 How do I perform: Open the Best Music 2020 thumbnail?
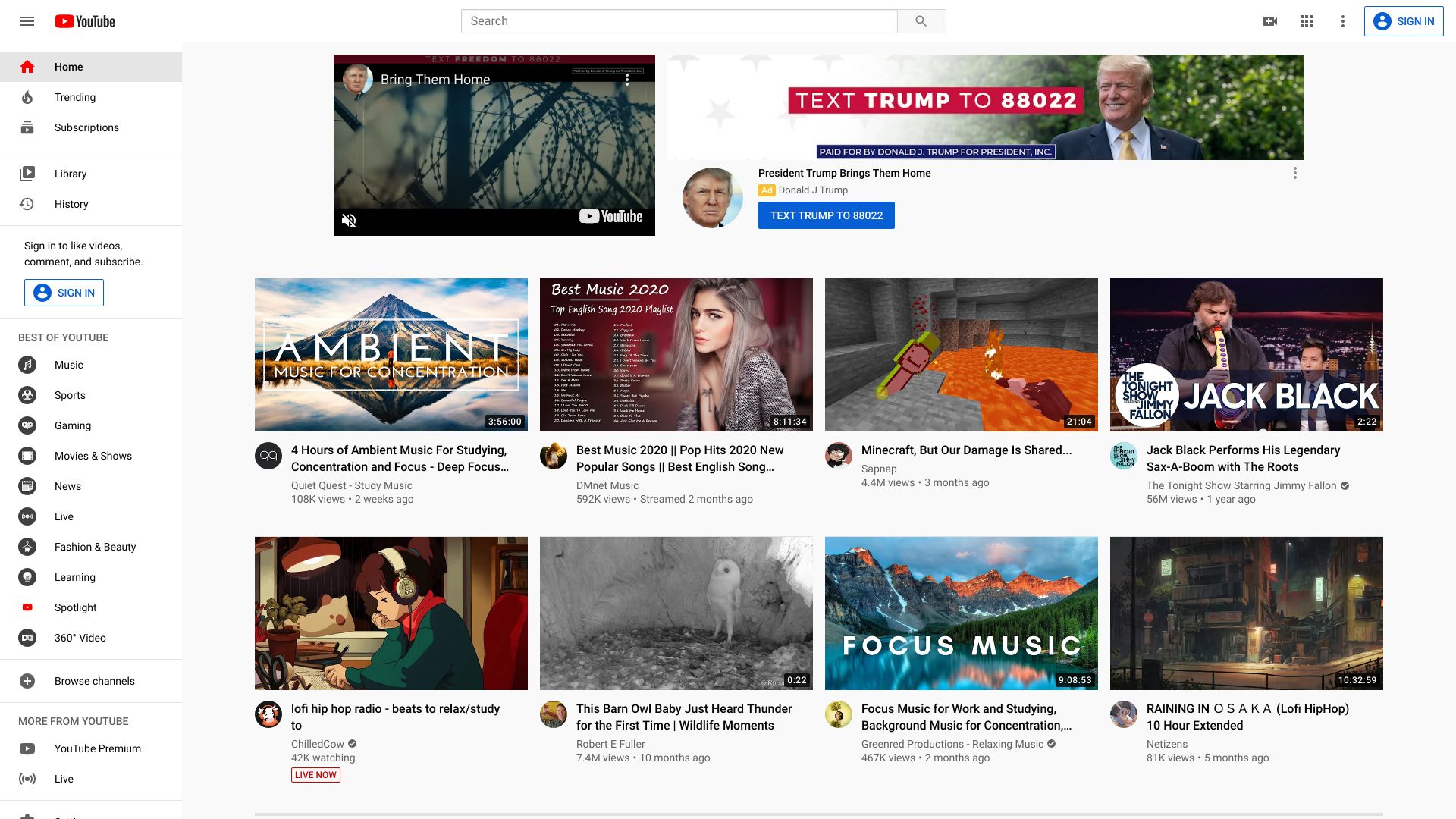coord(676,355)
